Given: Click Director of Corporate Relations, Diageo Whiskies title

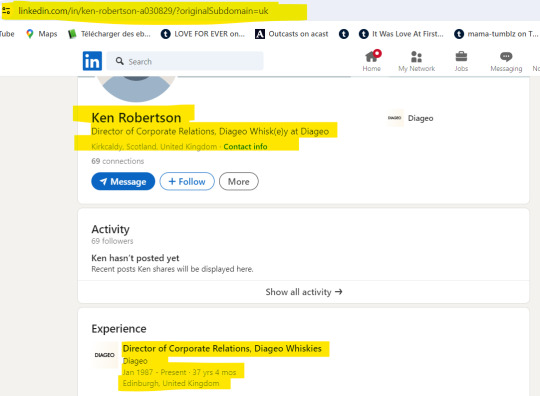Looking at the screenshot, I should click(x=222, y=348).
